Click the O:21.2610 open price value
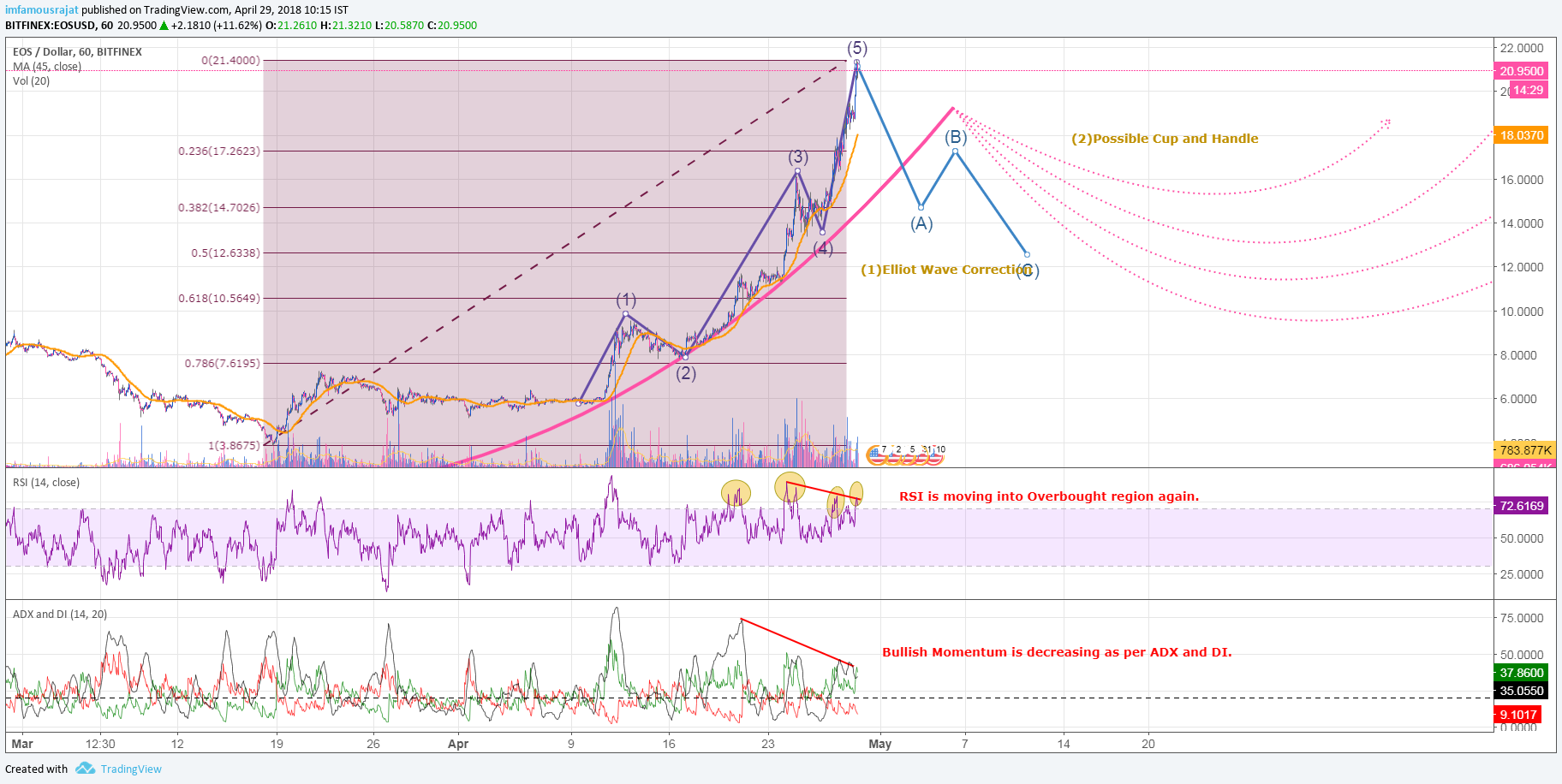 (x=290, y=26)
